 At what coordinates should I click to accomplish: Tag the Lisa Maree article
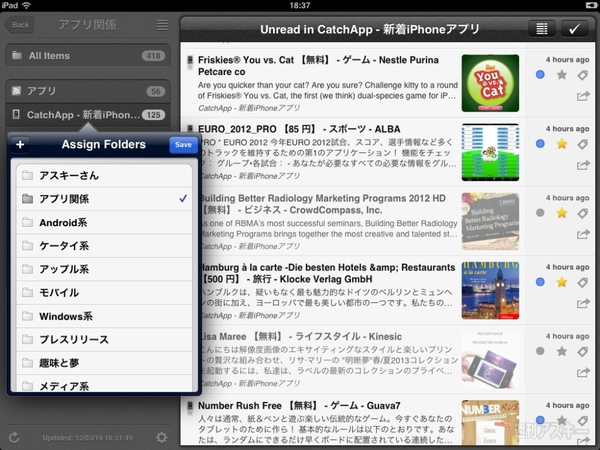pyautogui.click(x=583, y=351)
